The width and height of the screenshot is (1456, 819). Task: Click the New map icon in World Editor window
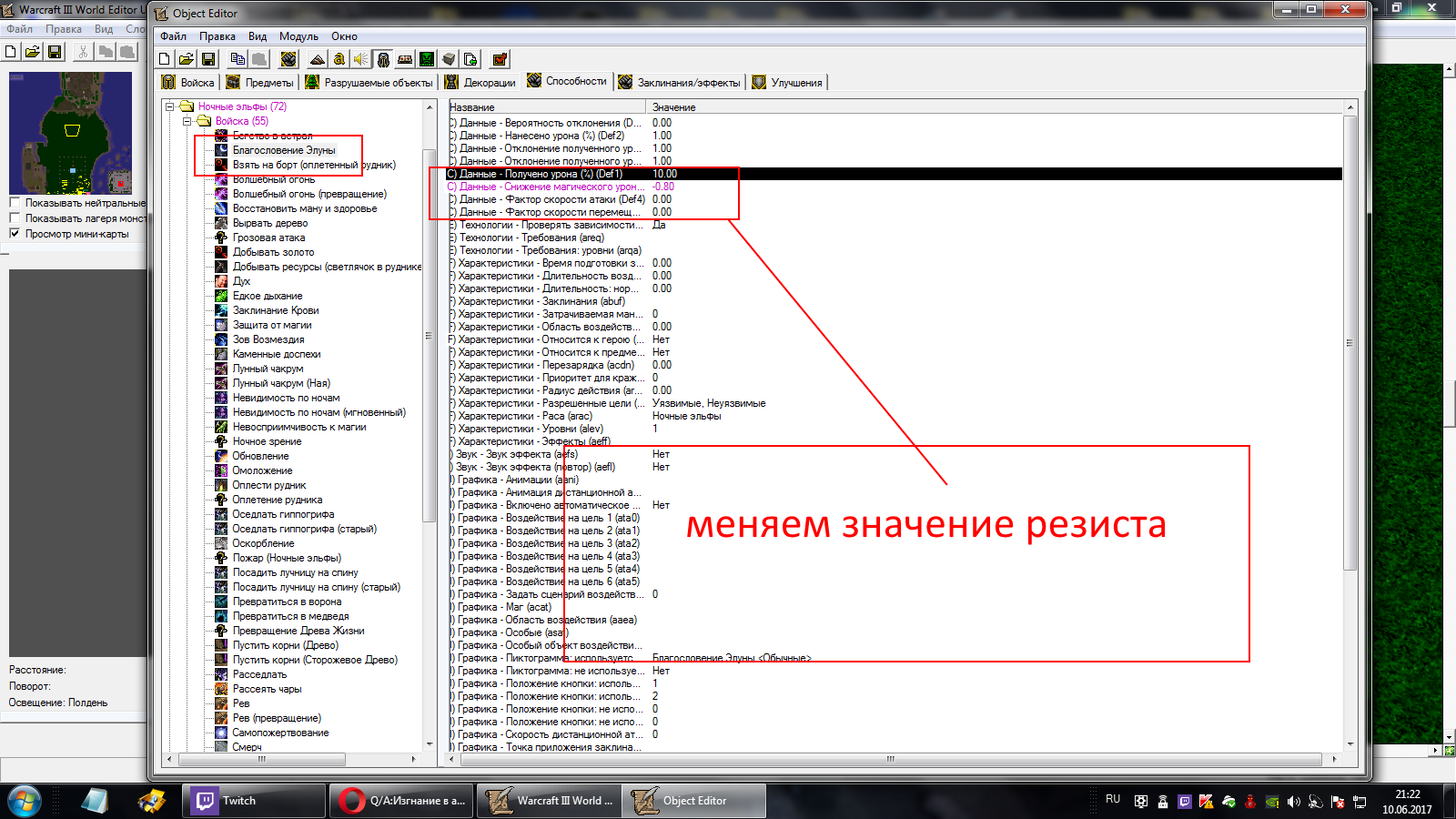point(11,52)
